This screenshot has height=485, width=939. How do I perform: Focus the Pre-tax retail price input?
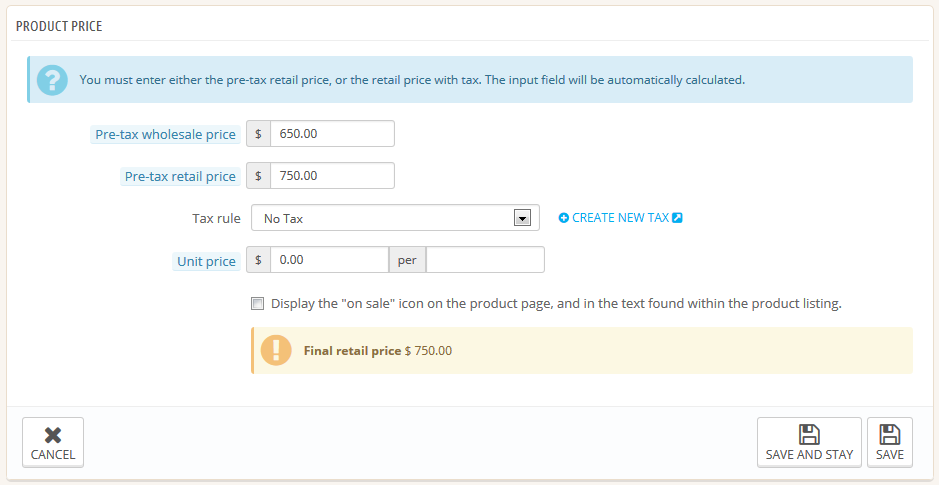332,176
